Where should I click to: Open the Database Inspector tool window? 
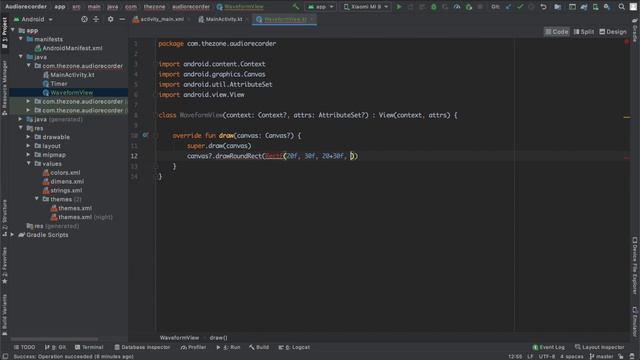pos(142,347)
